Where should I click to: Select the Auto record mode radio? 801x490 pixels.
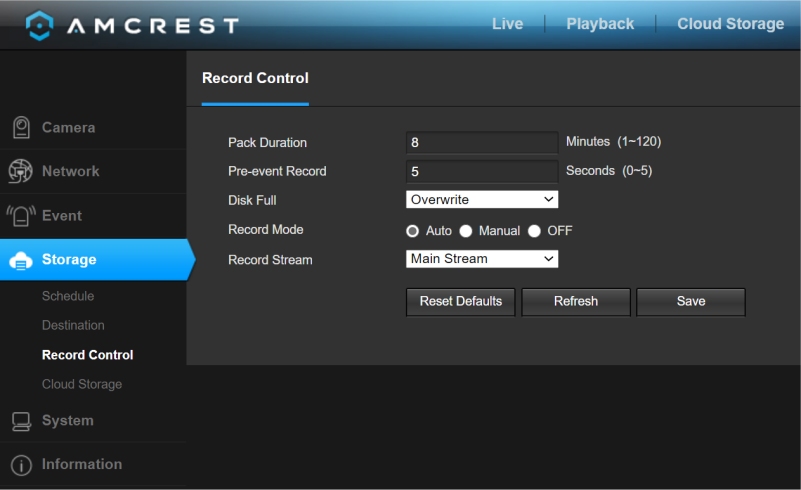(412, 231)
